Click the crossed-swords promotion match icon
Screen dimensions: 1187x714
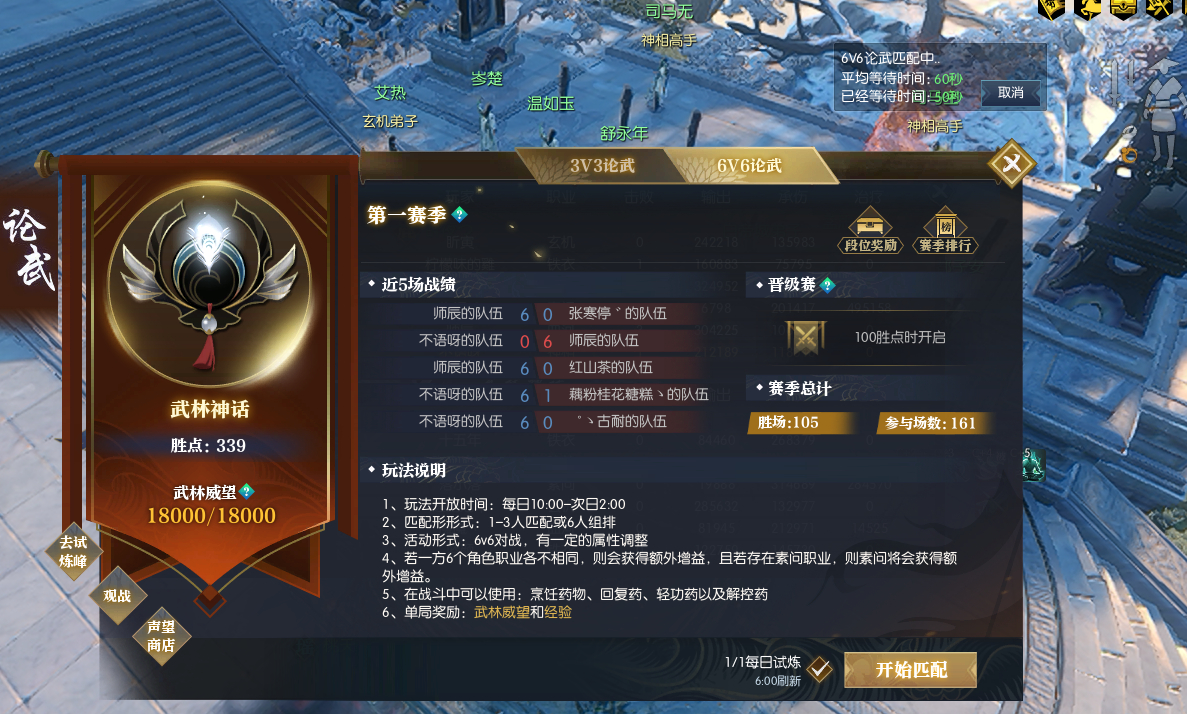tap(805, 338)
